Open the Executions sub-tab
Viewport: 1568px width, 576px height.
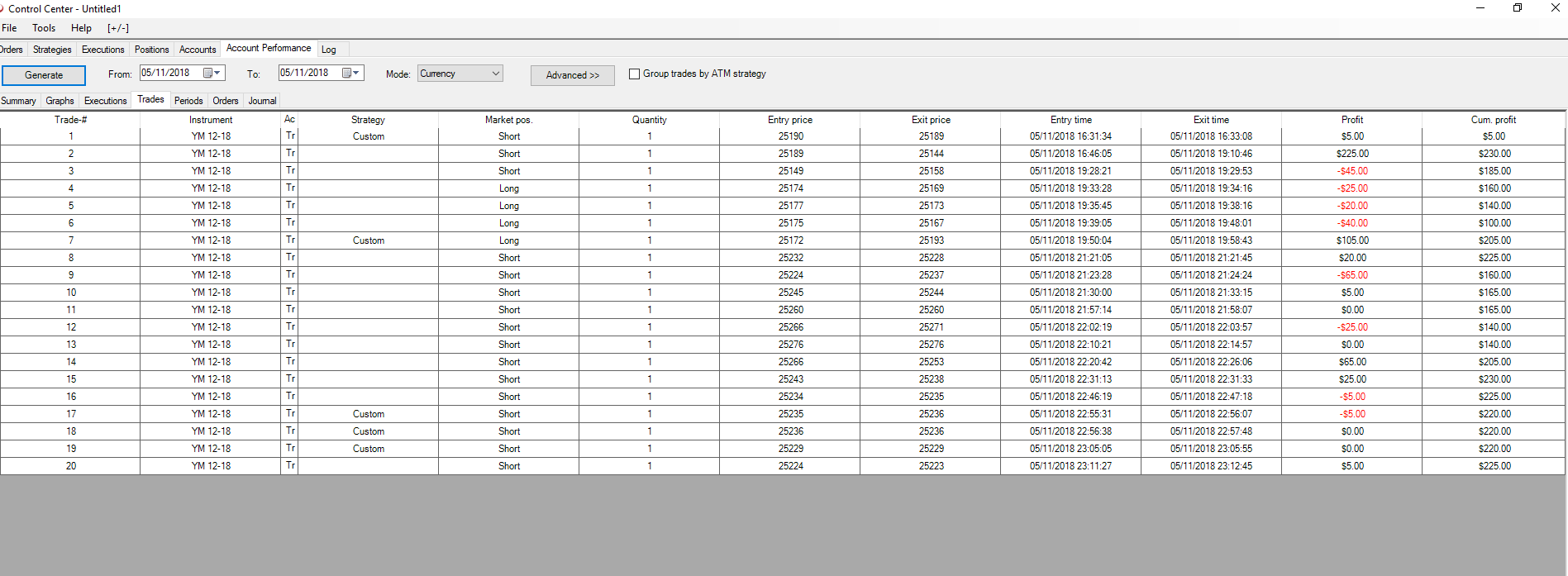tap(106, 101)
